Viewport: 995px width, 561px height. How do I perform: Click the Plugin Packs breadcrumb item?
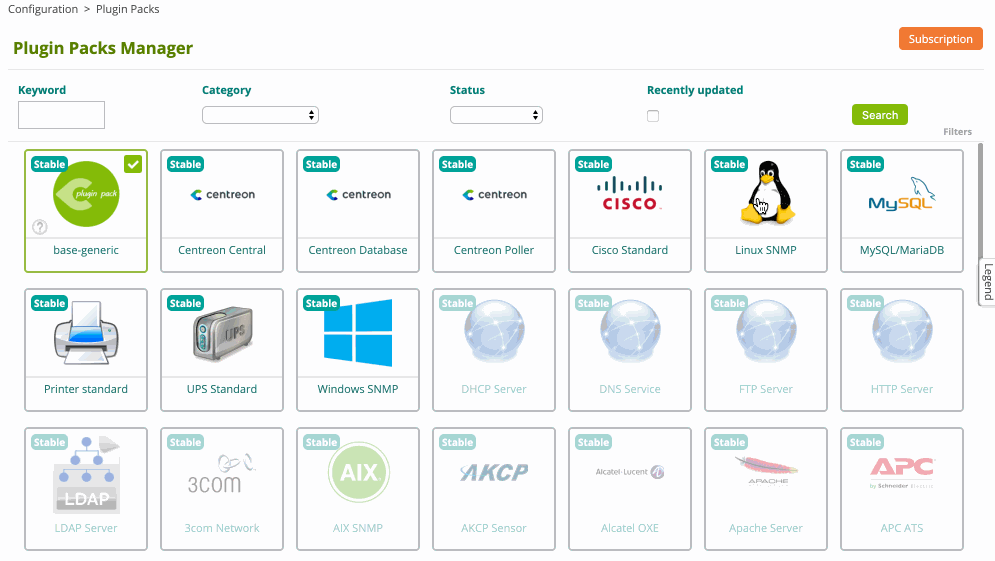pyautogui.click(x=127, y=9)
